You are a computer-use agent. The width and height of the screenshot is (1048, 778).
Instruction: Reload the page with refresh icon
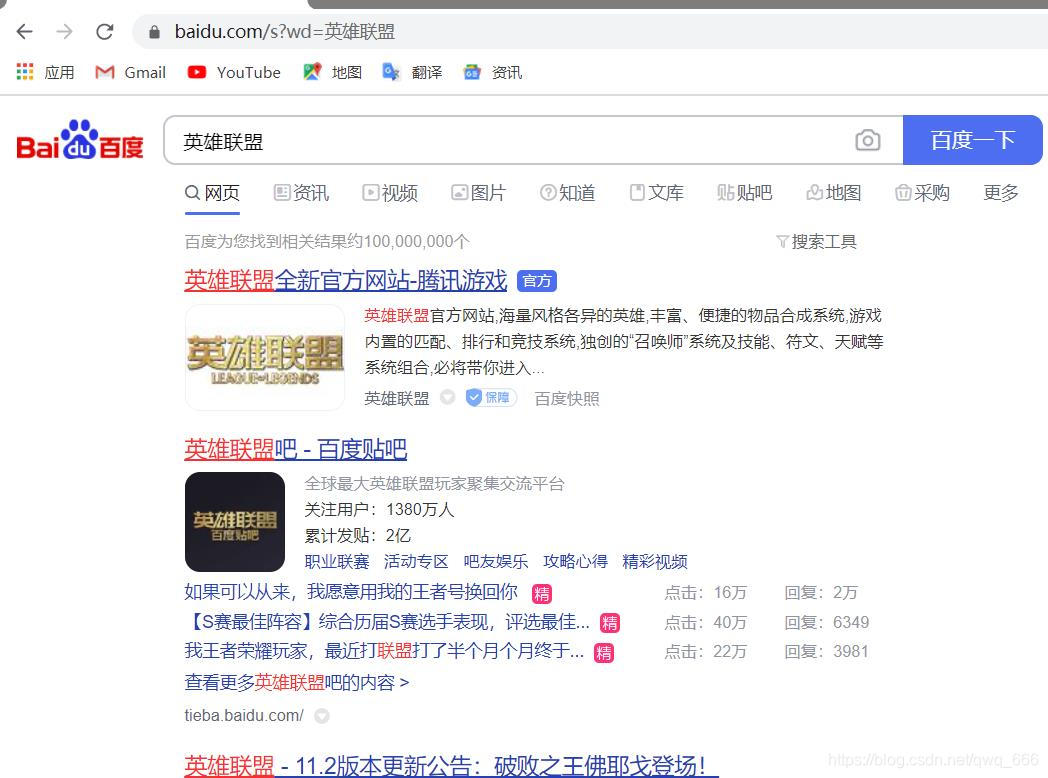pos(104,31)
